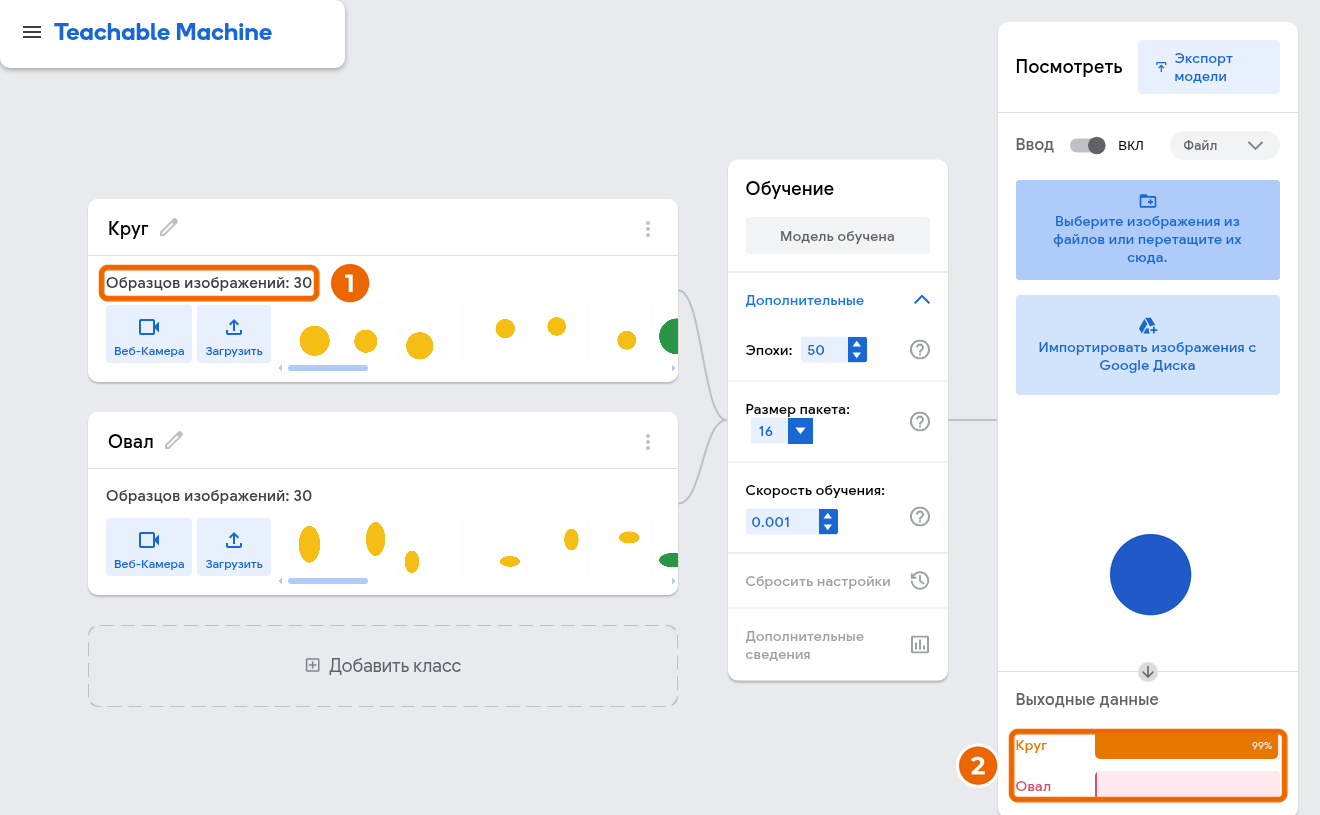Click Загрузить button in Овал class
The width and height of the screenshot is (1320, 815).
234,546
